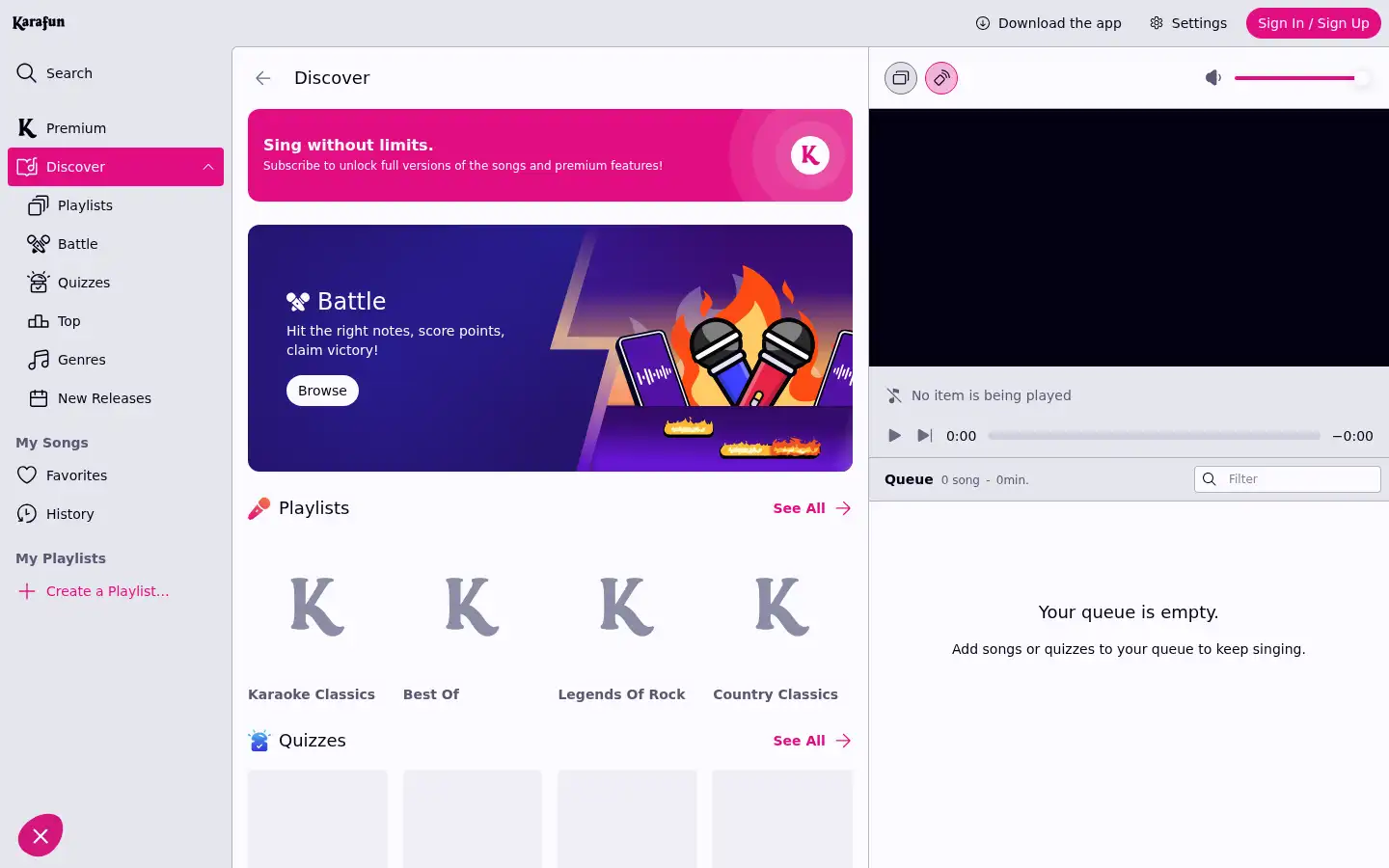See all Quizzes
The image size is (1389, 868).
click(x=811, y=741)
